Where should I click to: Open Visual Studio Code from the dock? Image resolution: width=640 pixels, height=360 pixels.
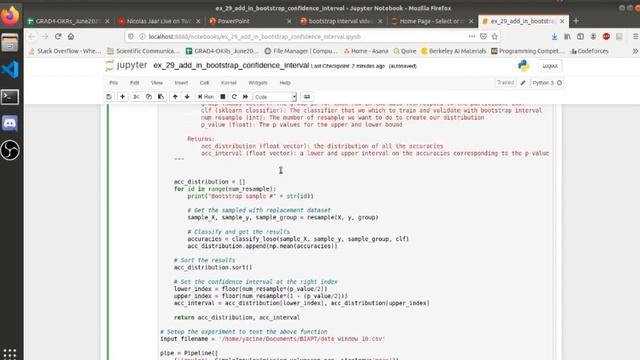pos(10,69)
